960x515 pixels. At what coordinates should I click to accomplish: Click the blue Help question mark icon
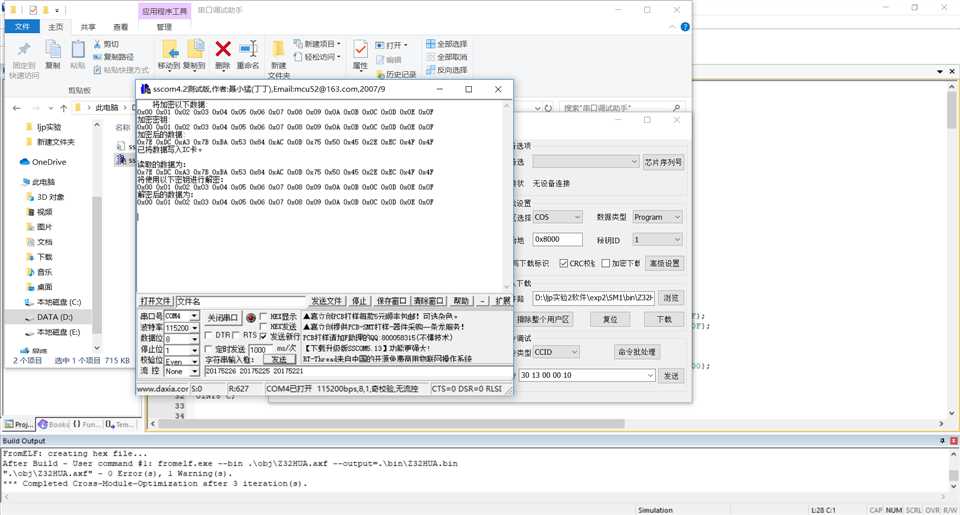coord(685,27)
